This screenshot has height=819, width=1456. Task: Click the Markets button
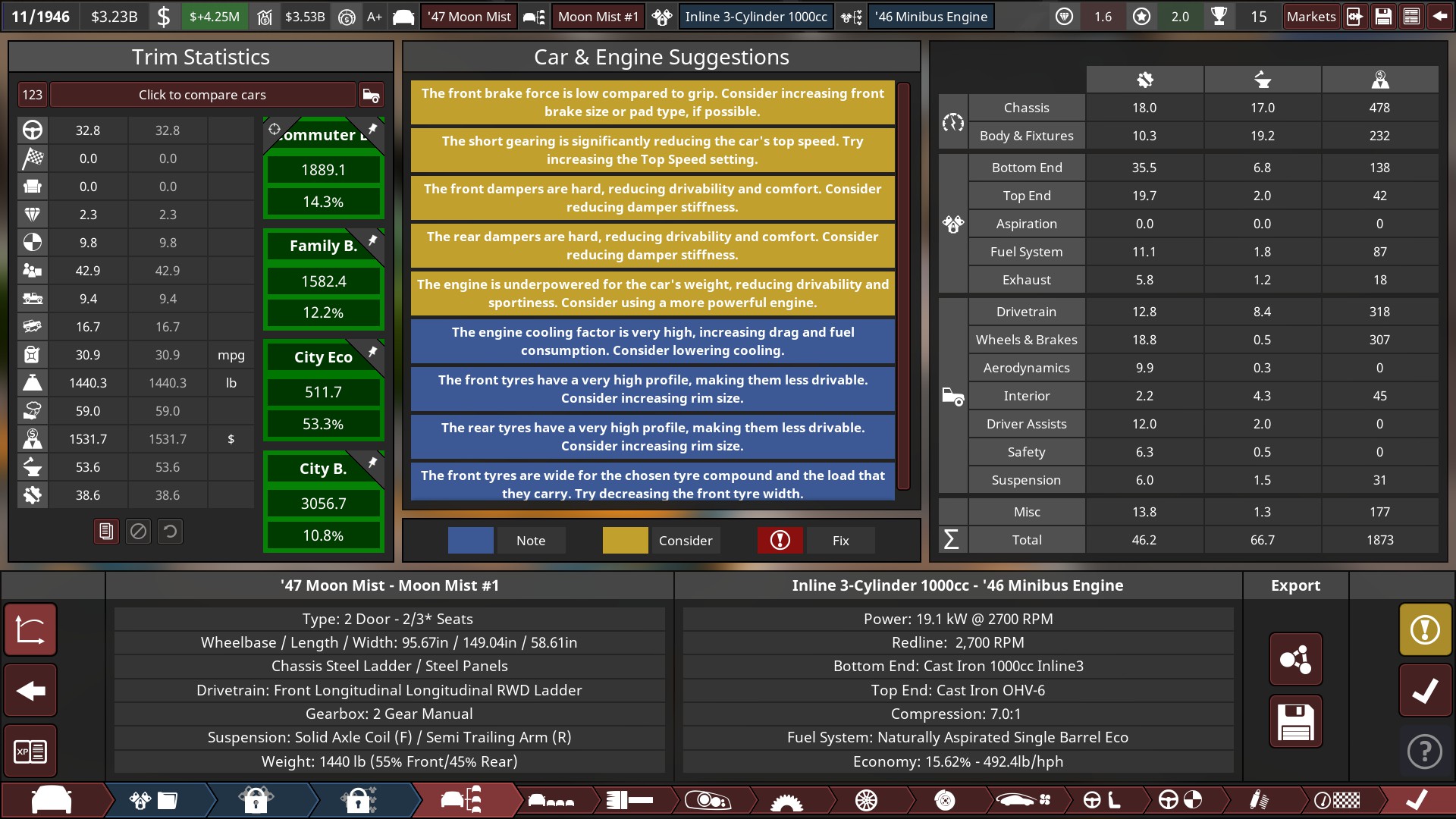[1310, 17]
